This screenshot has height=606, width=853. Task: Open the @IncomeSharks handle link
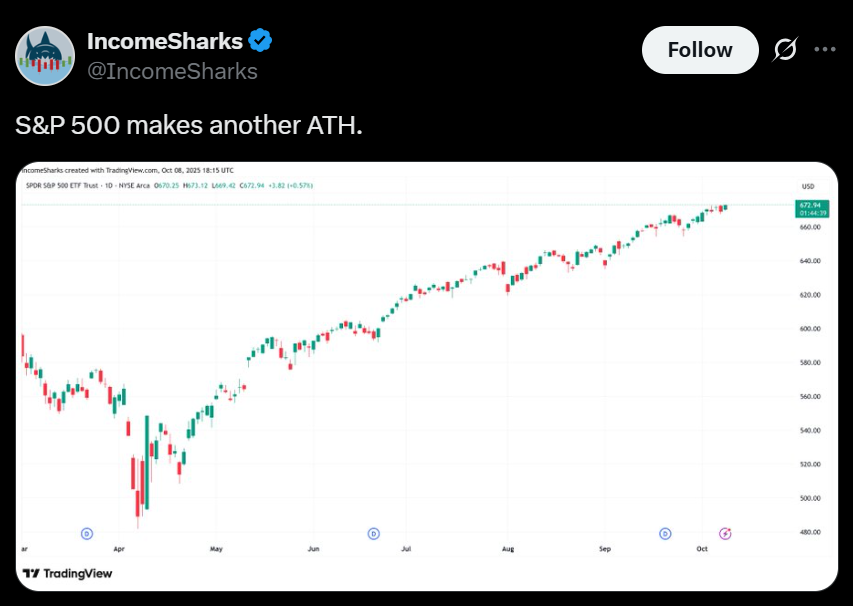tap(172, 71)
